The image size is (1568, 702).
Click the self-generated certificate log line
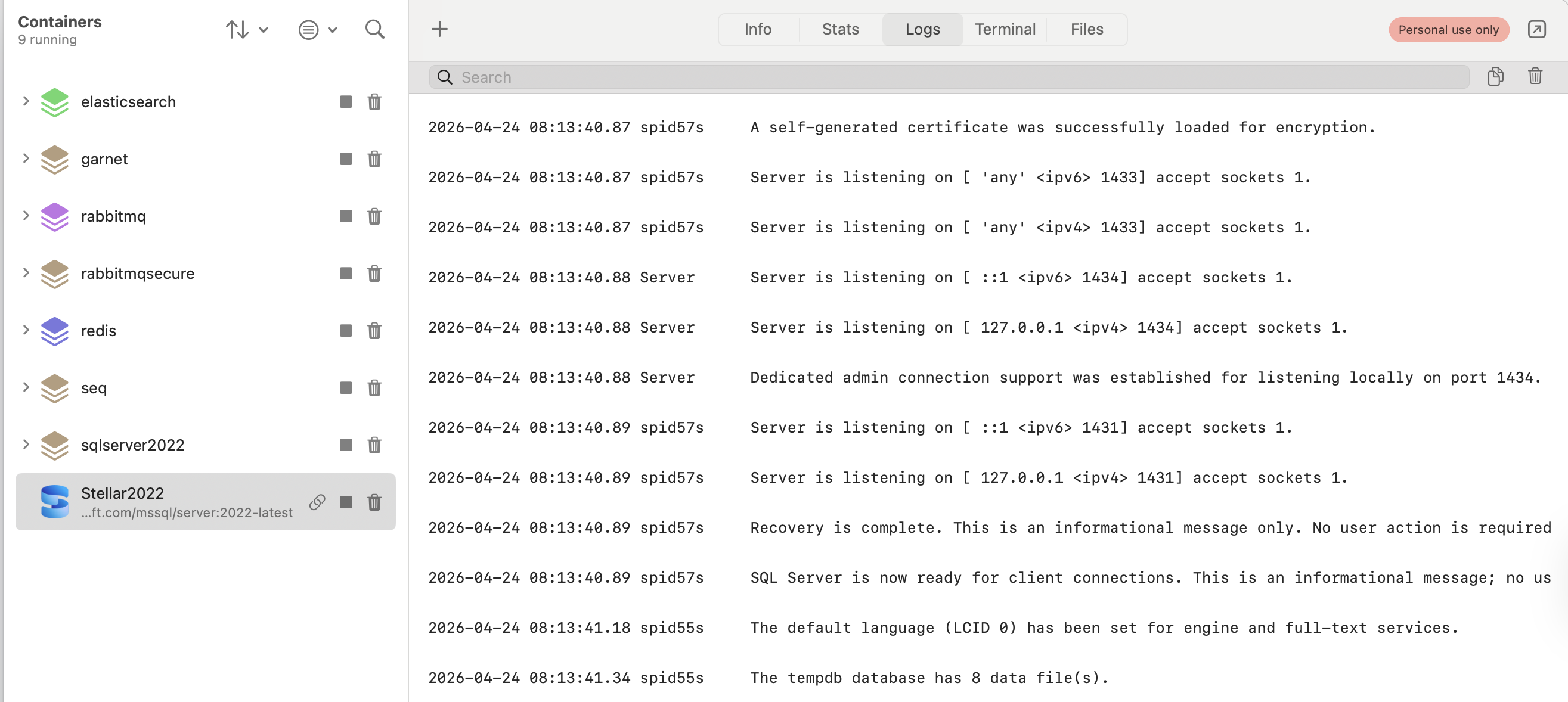coord(901,127)
